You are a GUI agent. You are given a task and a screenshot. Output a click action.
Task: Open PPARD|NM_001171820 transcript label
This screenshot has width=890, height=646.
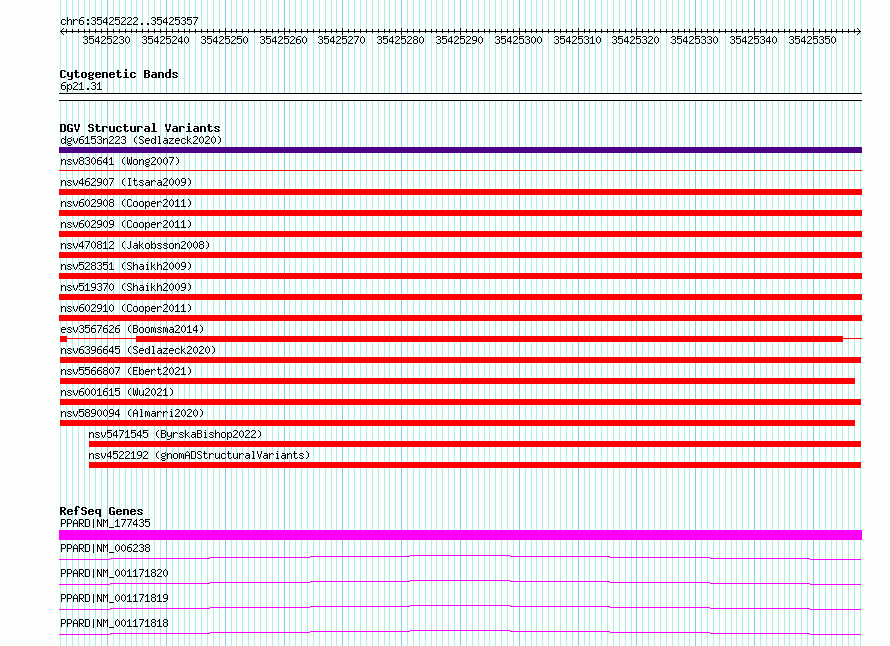tap(114, 573)
